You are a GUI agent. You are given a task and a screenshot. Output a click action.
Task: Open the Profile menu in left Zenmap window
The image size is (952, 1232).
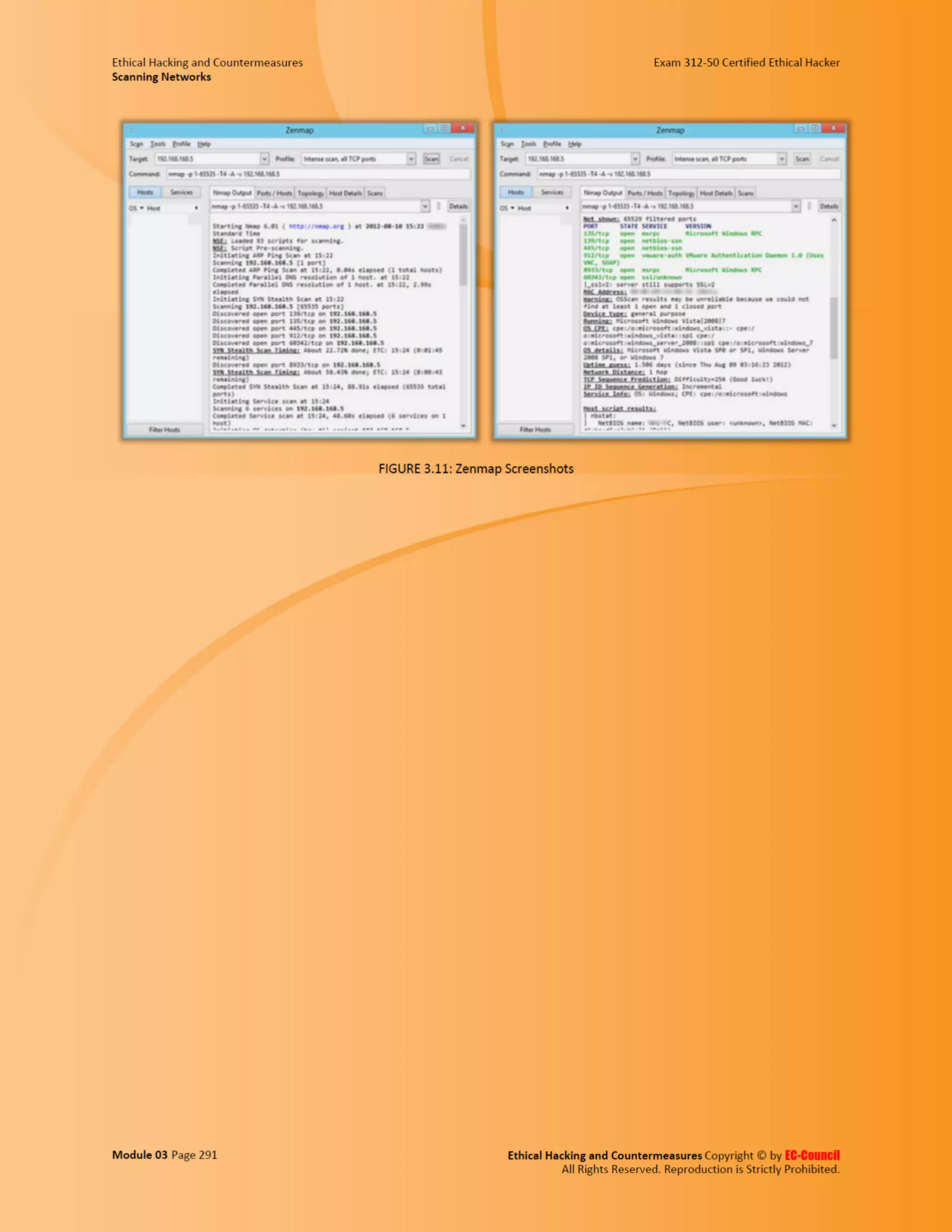click(x=182, y=145)
